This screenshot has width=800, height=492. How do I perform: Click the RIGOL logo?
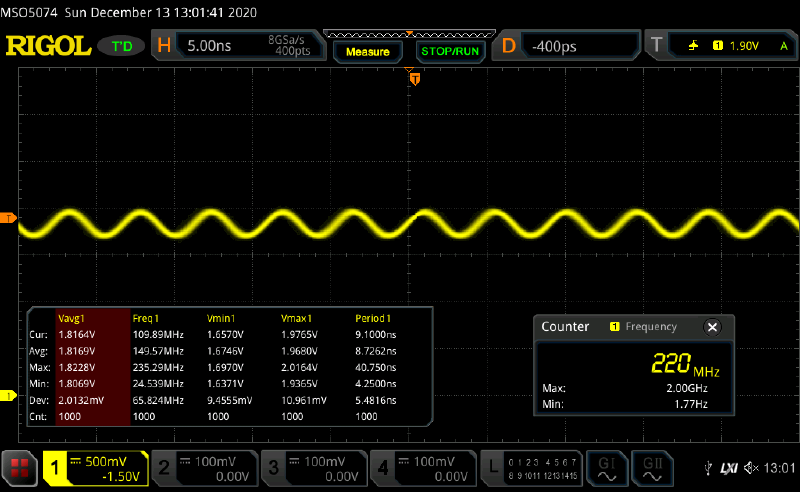click(x=50, y=46)
